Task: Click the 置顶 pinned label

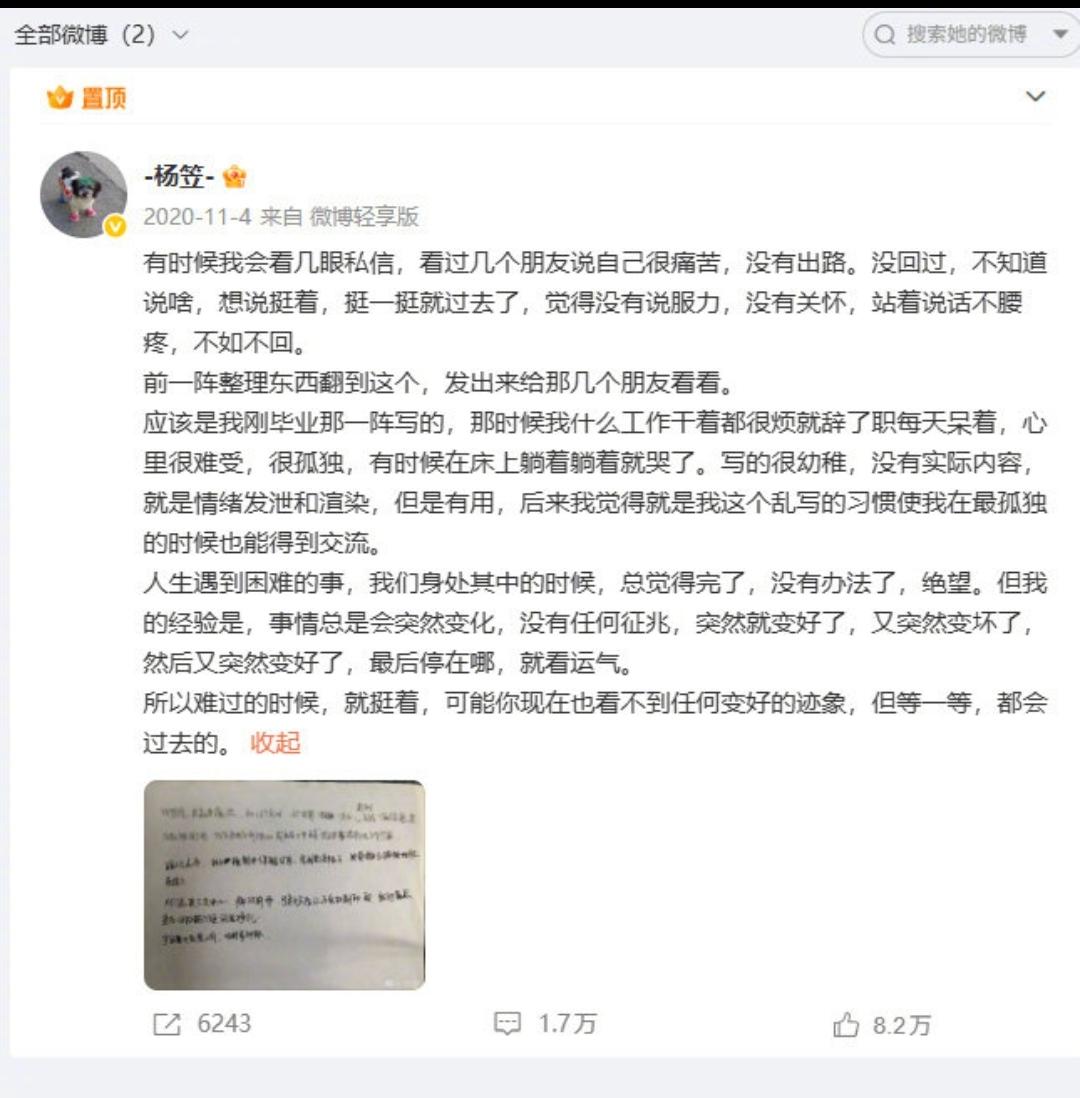Action: 104,97
